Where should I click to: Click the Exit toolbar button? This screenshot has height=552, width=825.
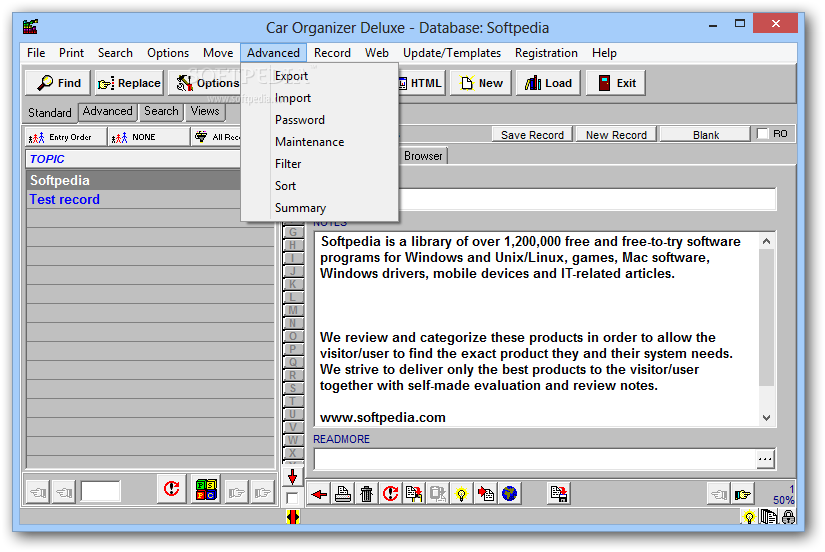[x=616, y=83]
